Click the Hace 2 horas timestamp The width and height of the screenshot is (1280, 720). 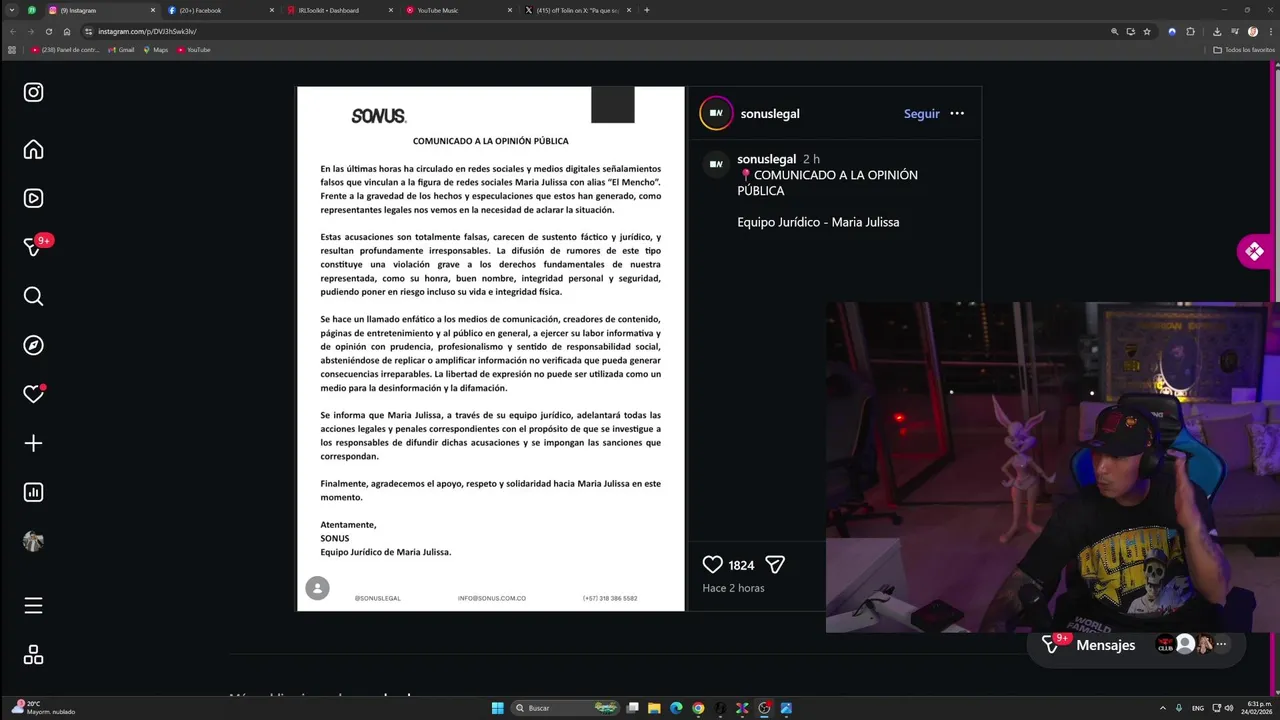point(733,588)
